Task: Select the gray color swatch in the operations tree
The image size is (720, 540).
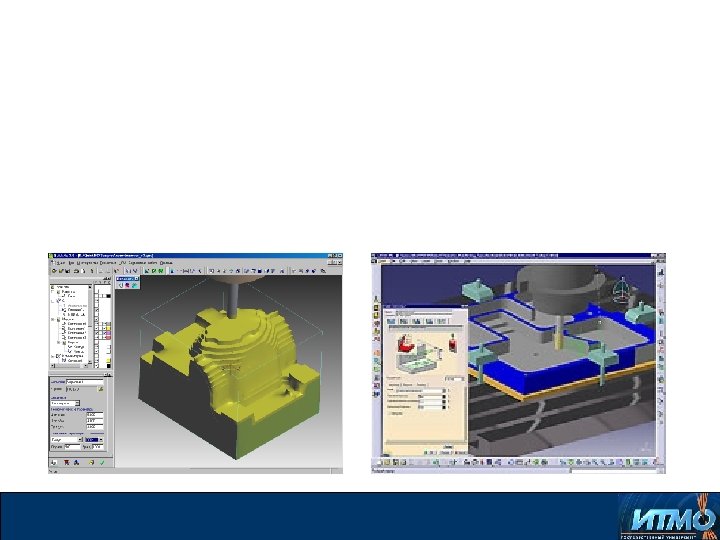Action: coord(109,324)
